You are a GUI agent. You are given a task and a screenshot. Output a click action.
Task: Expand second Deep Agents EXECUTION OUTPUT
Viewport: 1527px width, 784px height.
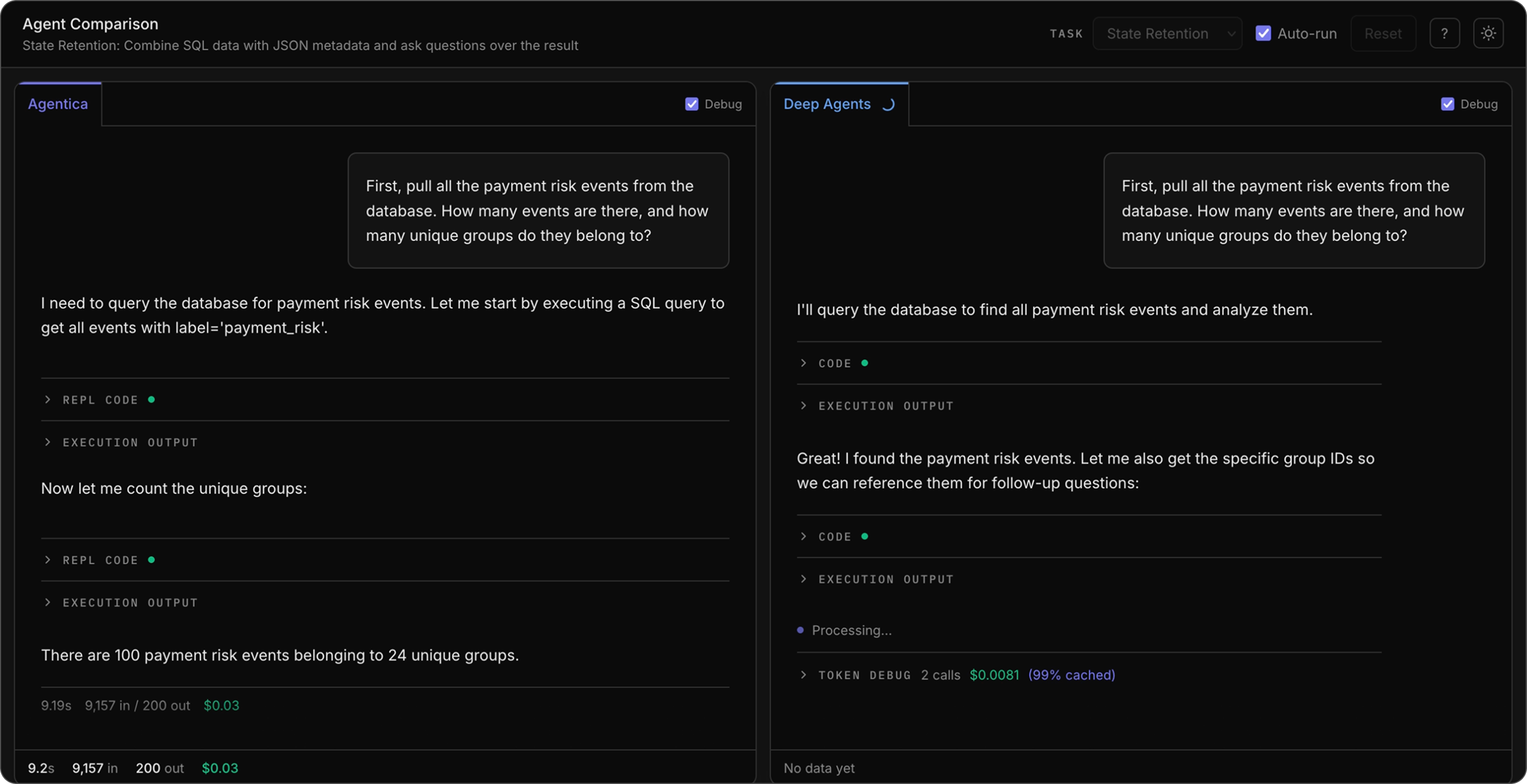[x=886, y=579]
